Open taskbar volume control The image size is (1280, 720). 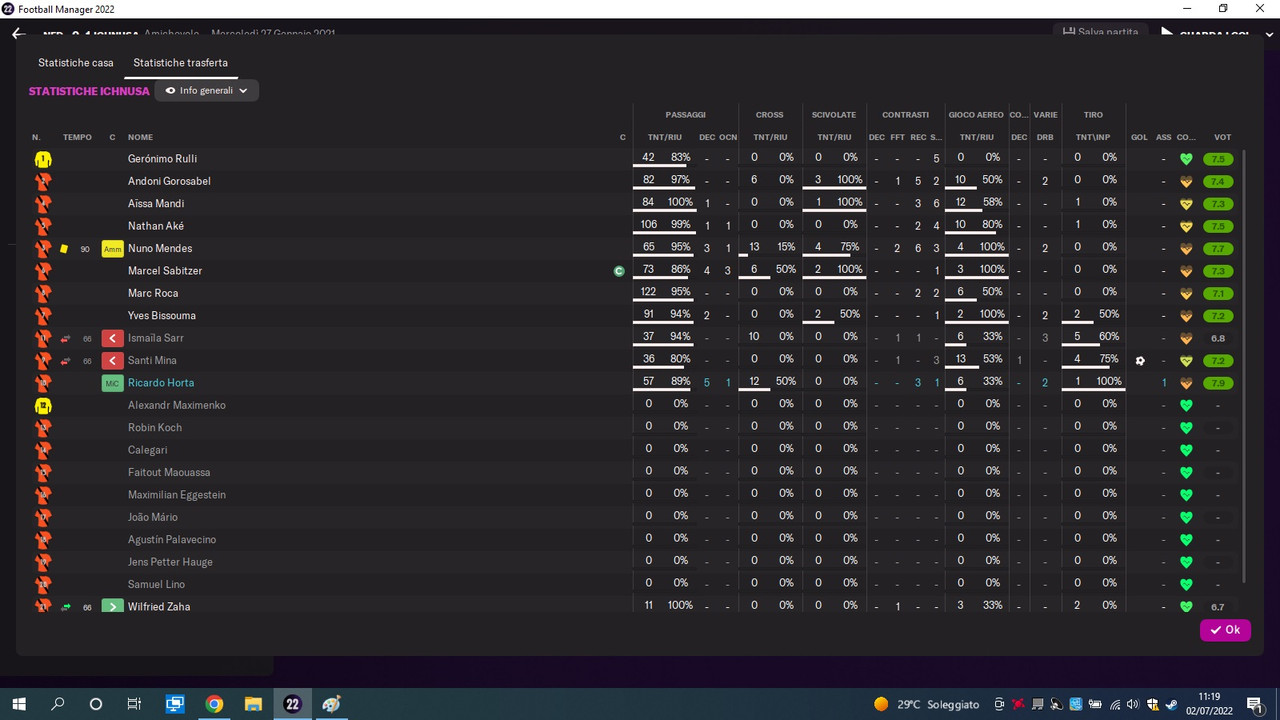point(1134,704)
